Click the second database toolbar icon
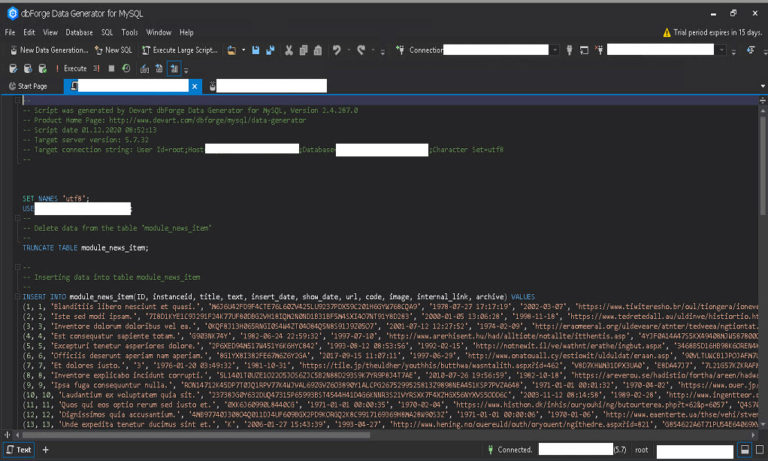The image size is (768, 461). (x=28, y=69)
